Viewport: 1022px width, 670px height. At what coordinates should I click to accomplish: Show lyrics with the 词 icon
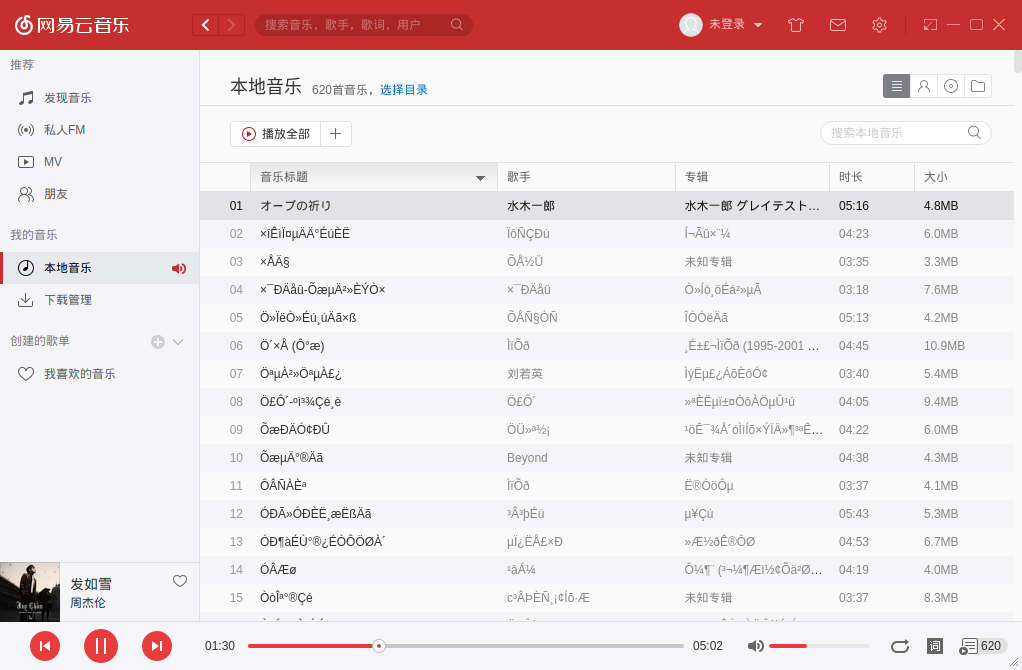click(934, 646)
